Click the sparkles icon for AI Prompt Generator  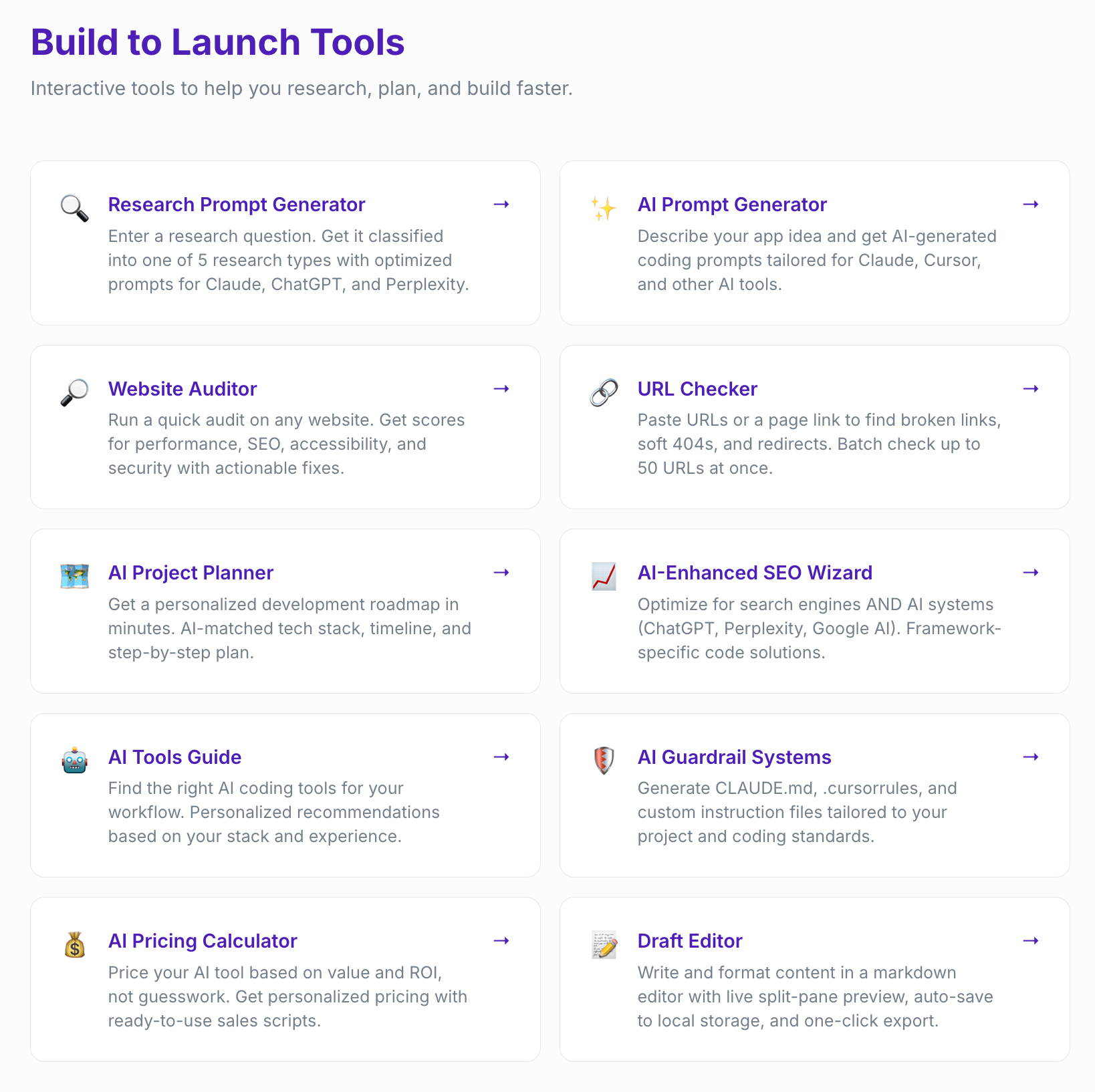click(604, 208)
